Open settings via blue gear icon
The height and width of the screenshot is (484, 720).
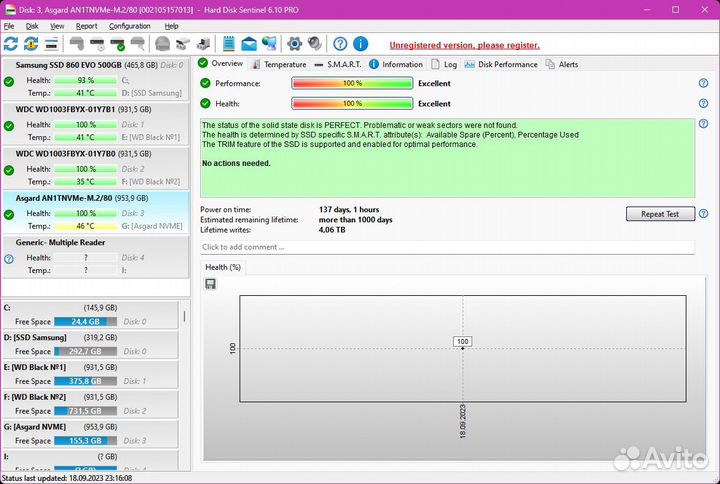[294, 44]
